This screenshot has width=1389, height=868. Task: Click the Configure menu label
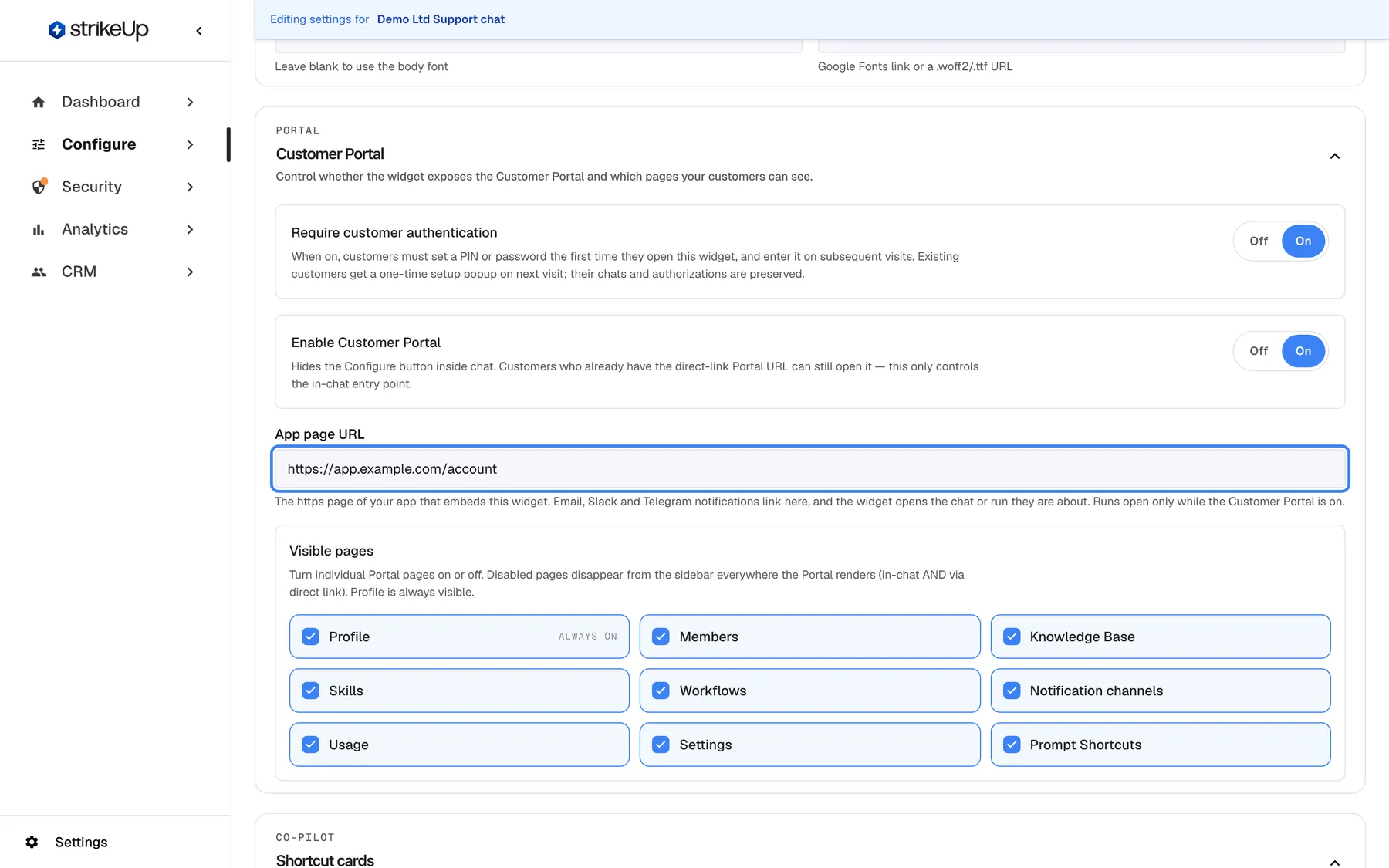(x=99, y=144)
